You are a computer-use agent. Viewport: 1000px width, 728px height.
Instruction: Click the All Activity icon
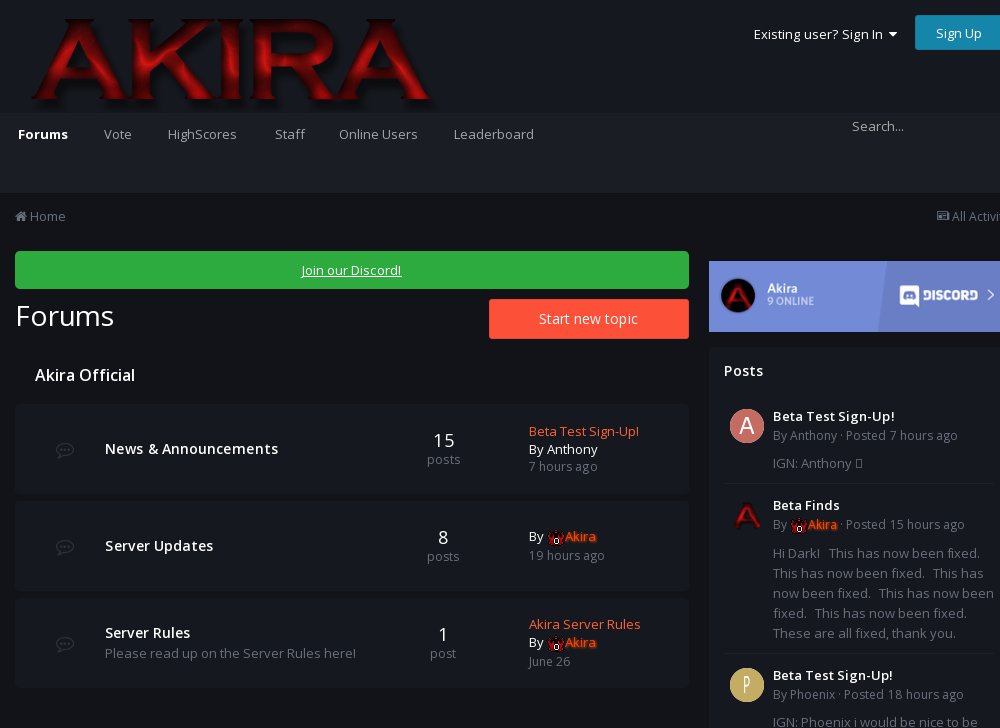click(943, 216)
